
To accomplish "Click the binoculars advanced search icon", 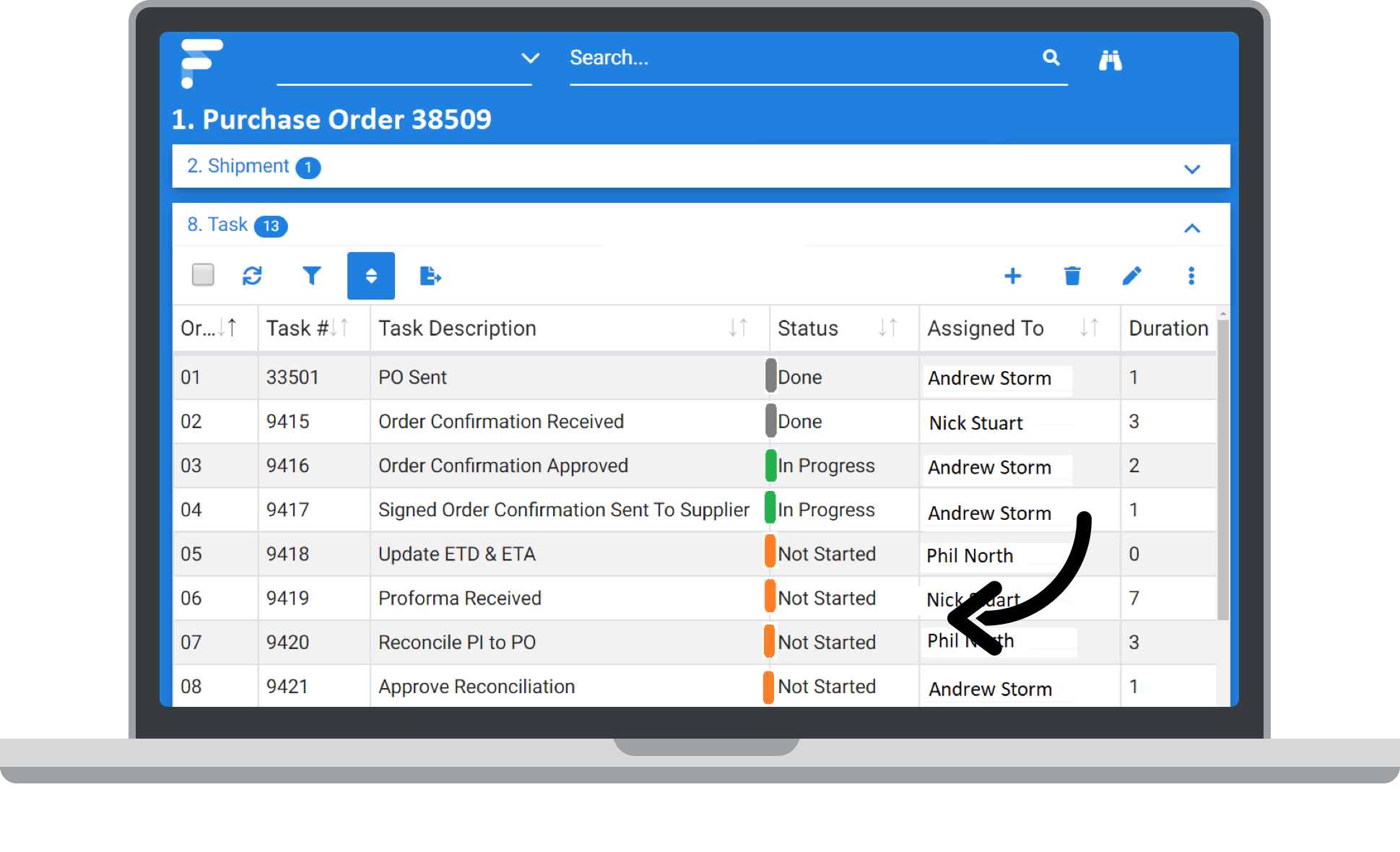I will click(1110, 60).
